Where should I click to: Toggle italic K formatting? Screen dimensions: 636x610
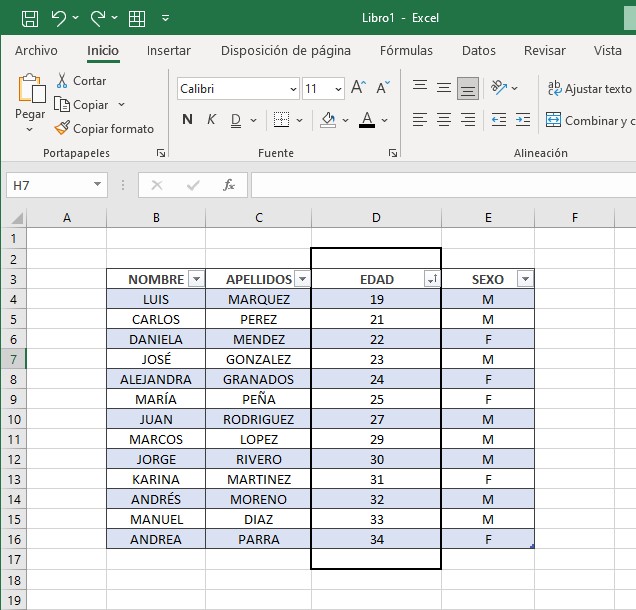click(211, 120)
